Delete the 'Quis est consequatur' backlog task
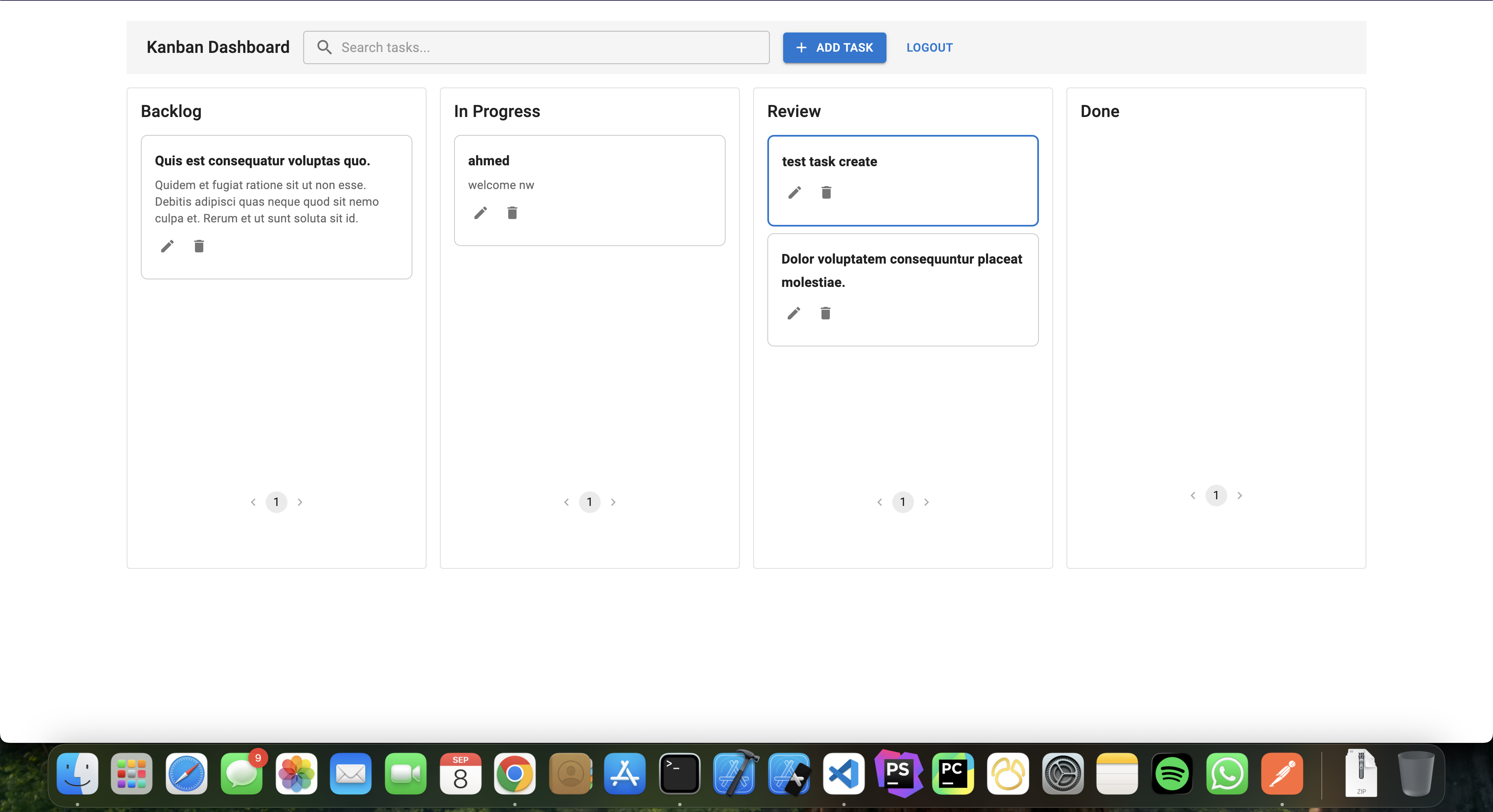The image size is (1493, 812). click(199, 246)
